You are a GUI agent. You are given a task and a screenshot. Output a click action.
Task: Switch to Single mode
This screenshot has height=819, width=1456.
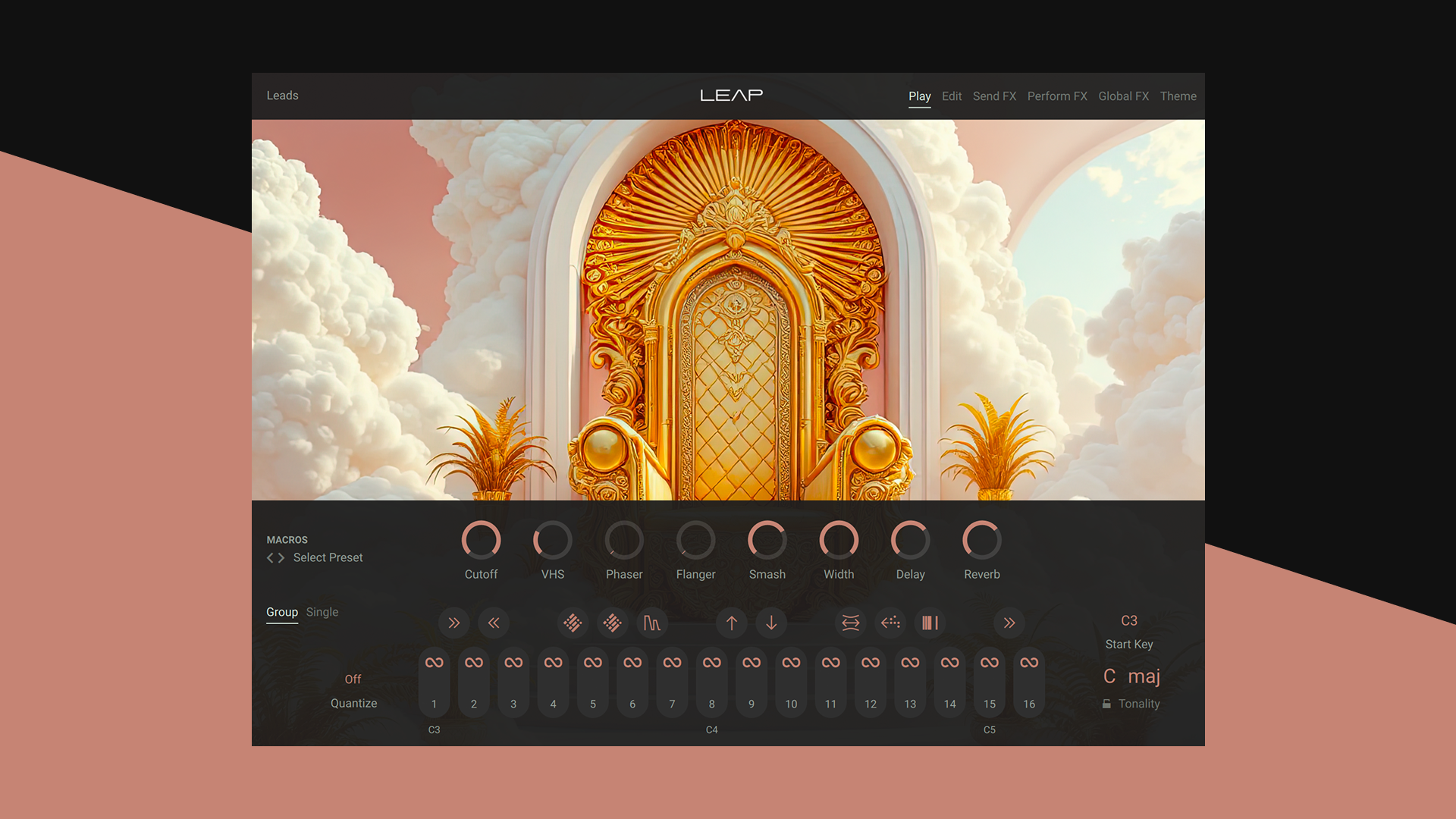pos(322,612)
